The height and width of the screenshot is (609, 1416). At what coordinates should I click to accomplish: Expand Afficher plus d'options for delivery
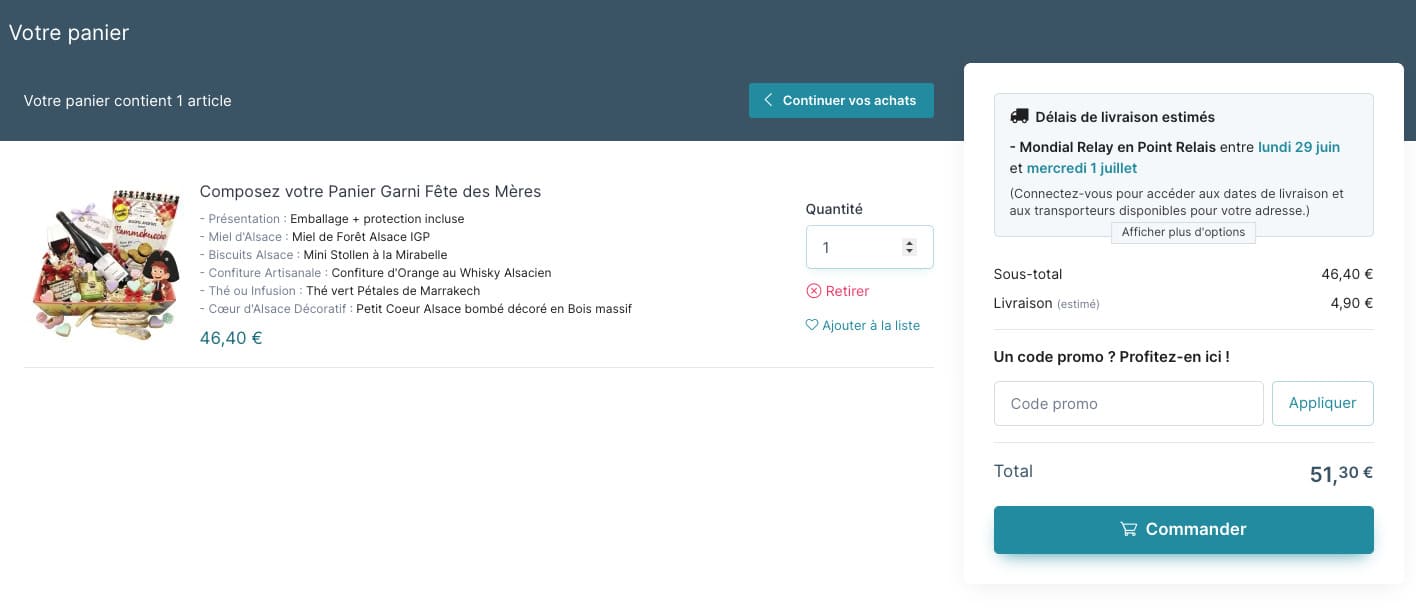click(x=1183, y=232)
